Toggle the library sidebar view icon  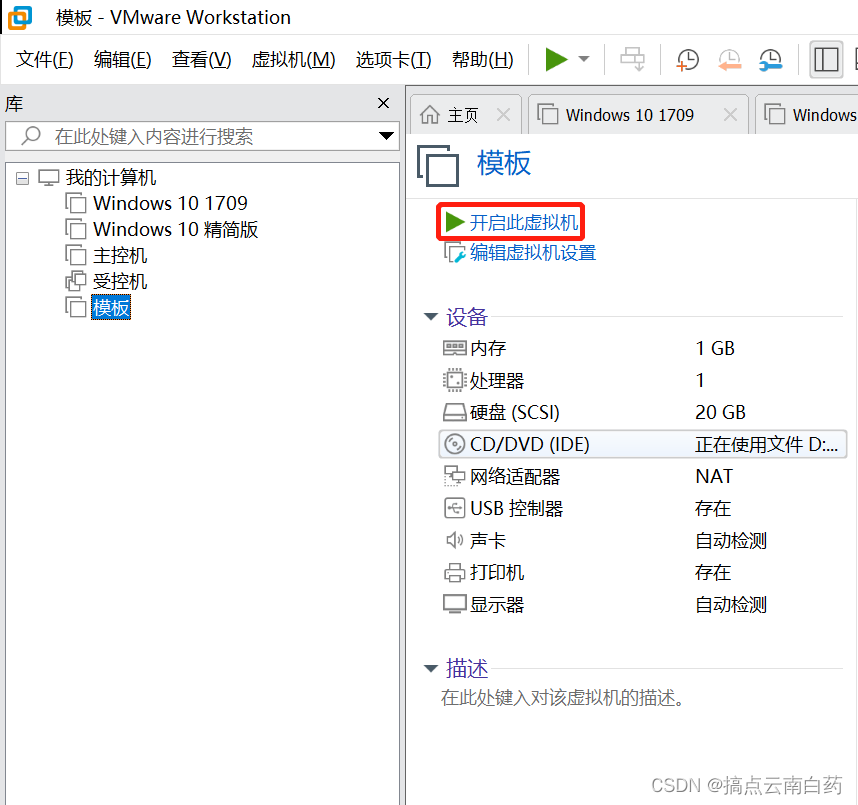point(826,59)
